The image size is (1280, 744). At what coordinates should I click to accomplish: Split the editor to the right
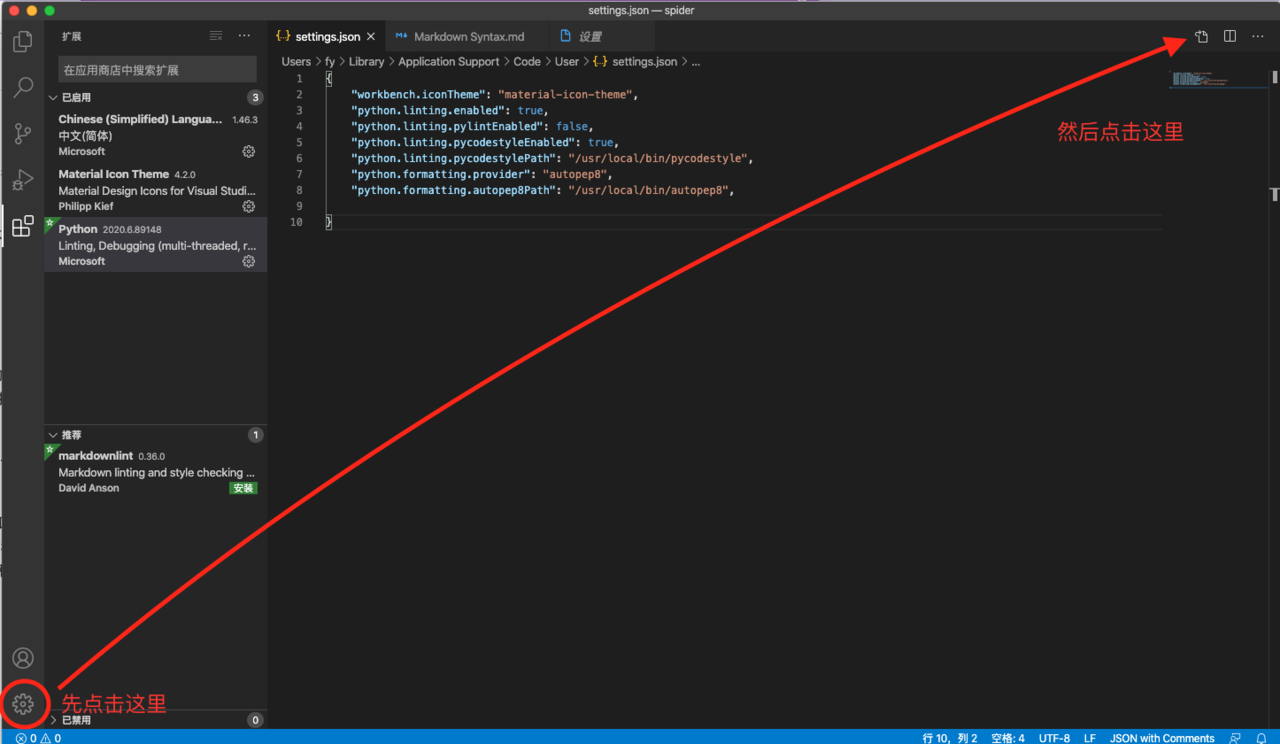point(1230,37)
